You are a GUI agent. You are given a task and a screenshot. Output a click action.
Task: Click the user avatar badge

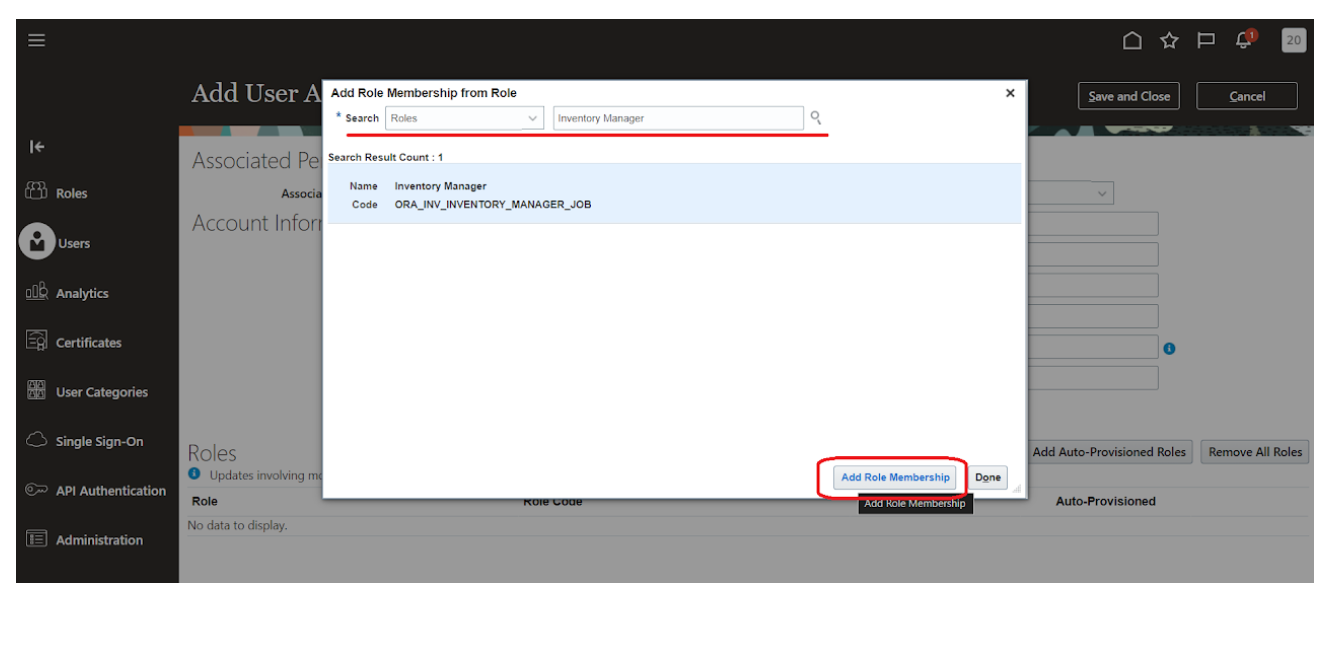tap(1293, 40)
